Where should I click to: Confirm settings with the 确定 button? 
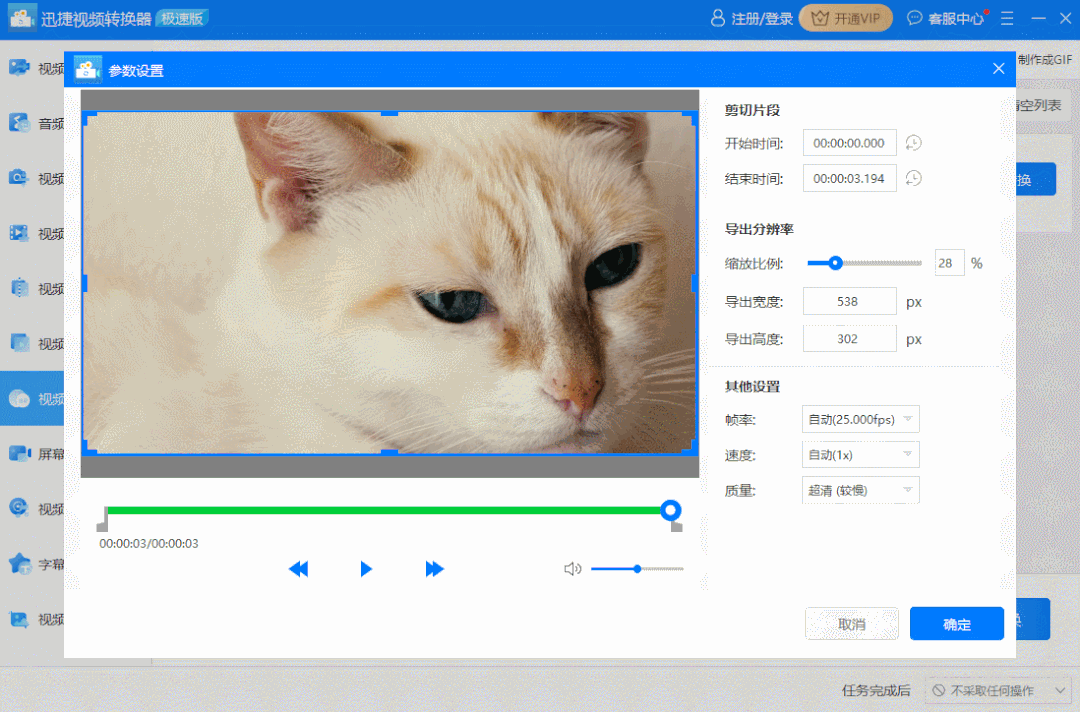[x=956, y=623]
